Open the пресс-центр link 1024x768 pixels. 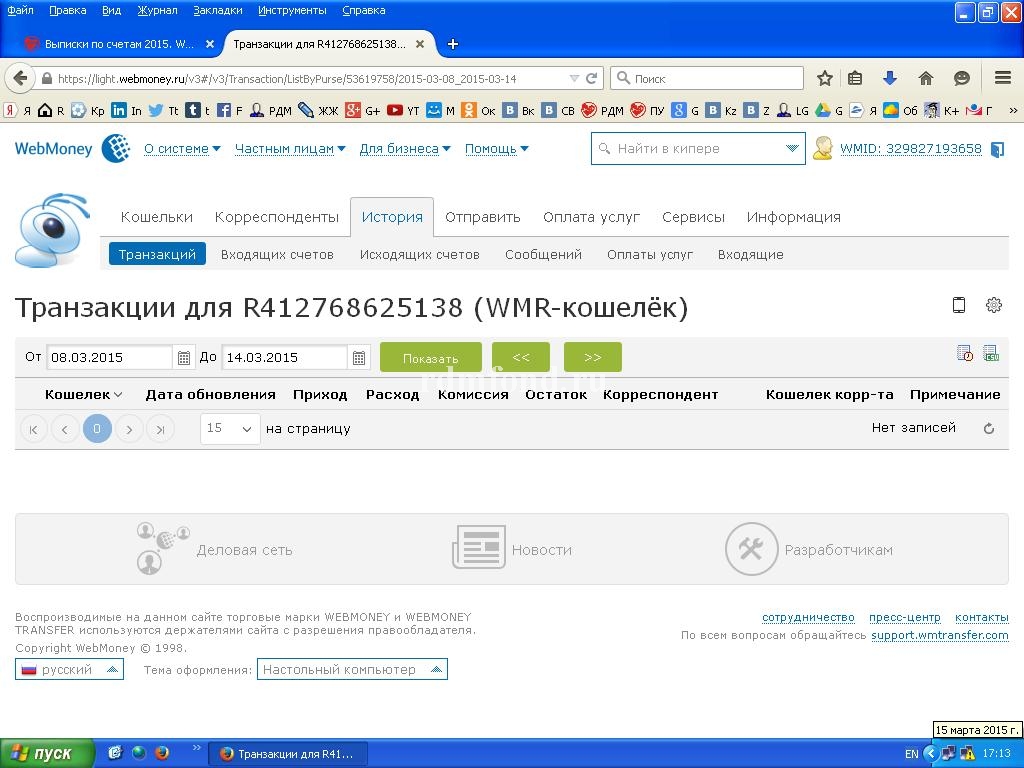904,617
